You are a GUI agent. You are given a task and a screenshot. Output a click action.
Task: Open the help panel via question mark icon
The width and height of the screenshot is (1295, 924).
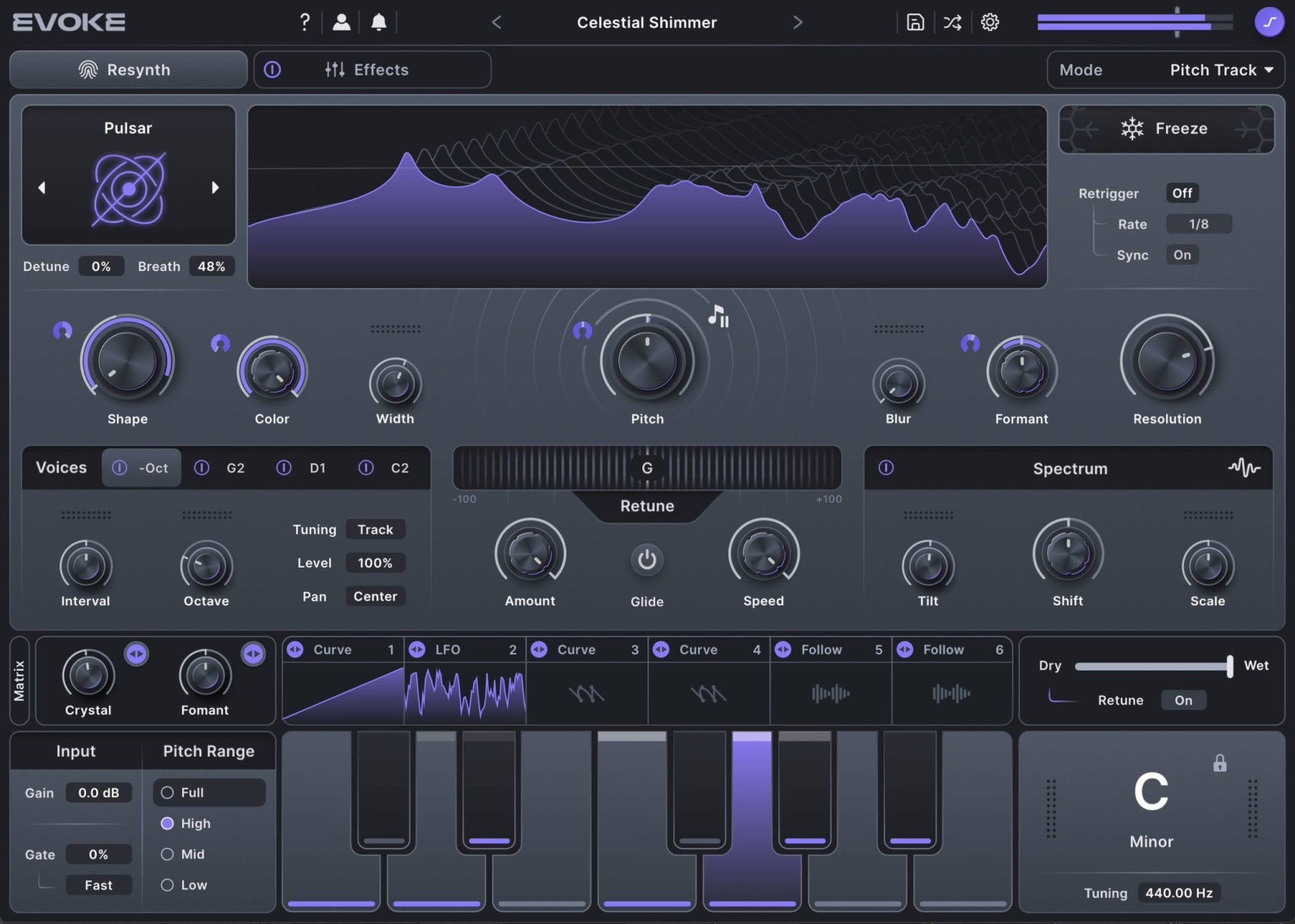coord(305,22)
